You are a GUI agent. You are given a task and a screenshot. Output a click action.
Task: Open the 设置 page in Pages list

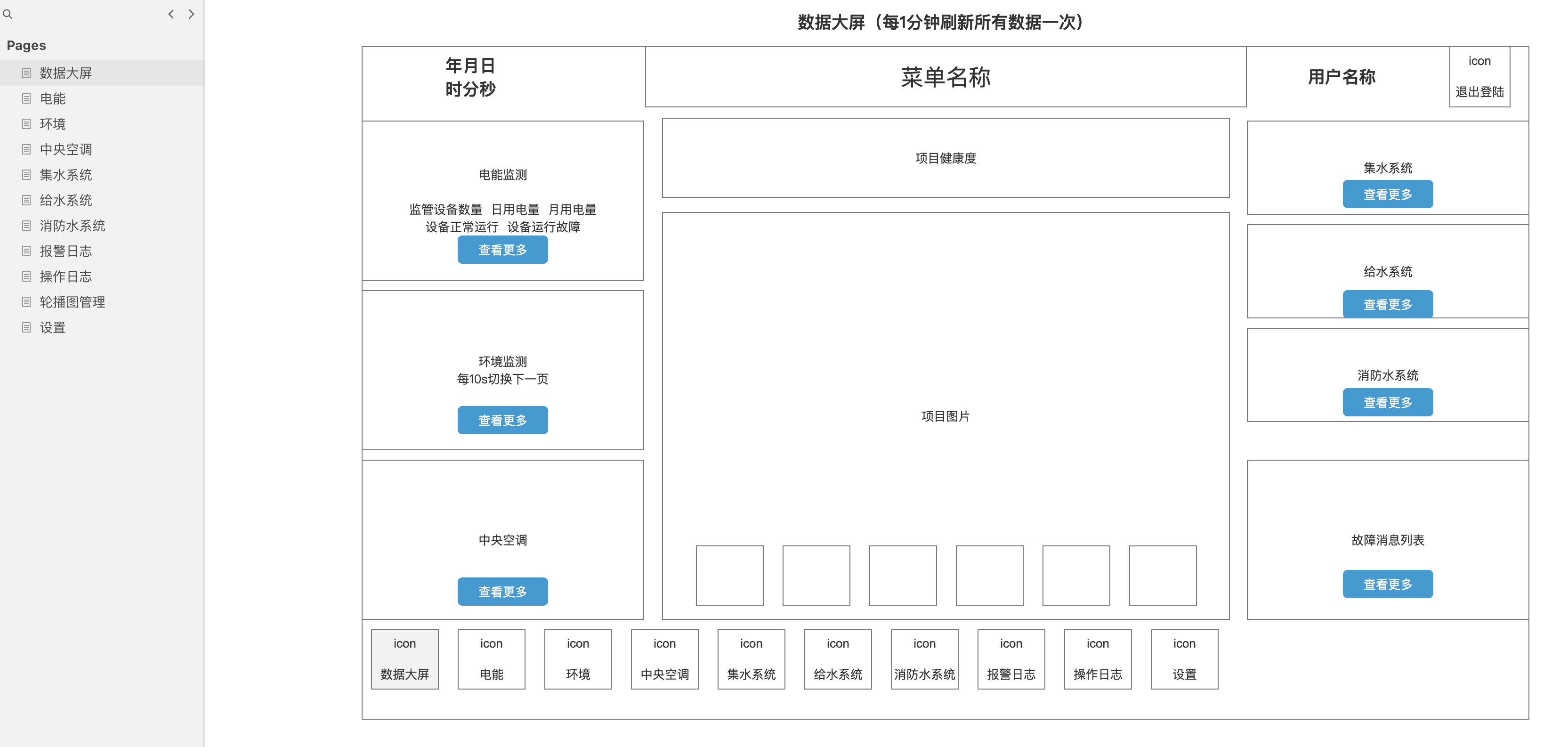tap(102, 328)
